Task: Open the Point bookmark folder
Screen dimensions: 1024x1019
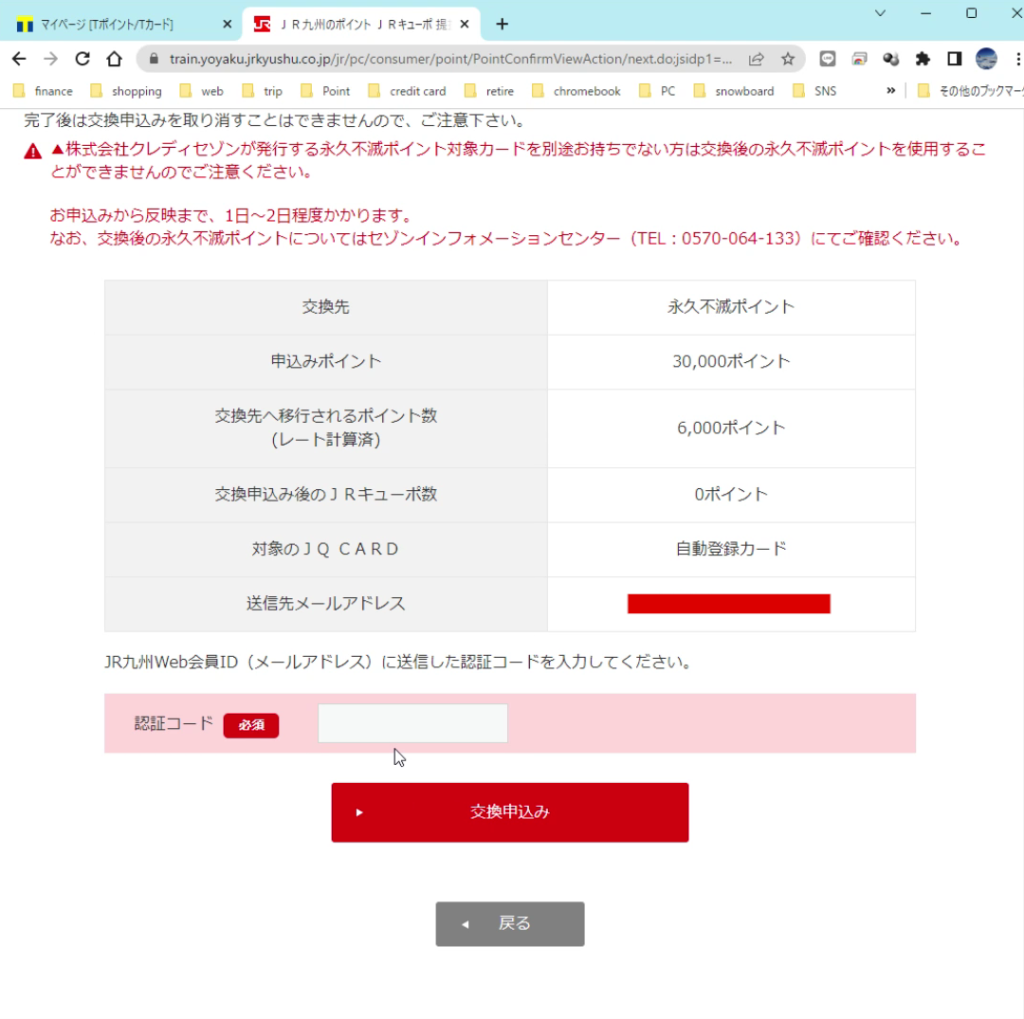Action: tap(325, 91)
